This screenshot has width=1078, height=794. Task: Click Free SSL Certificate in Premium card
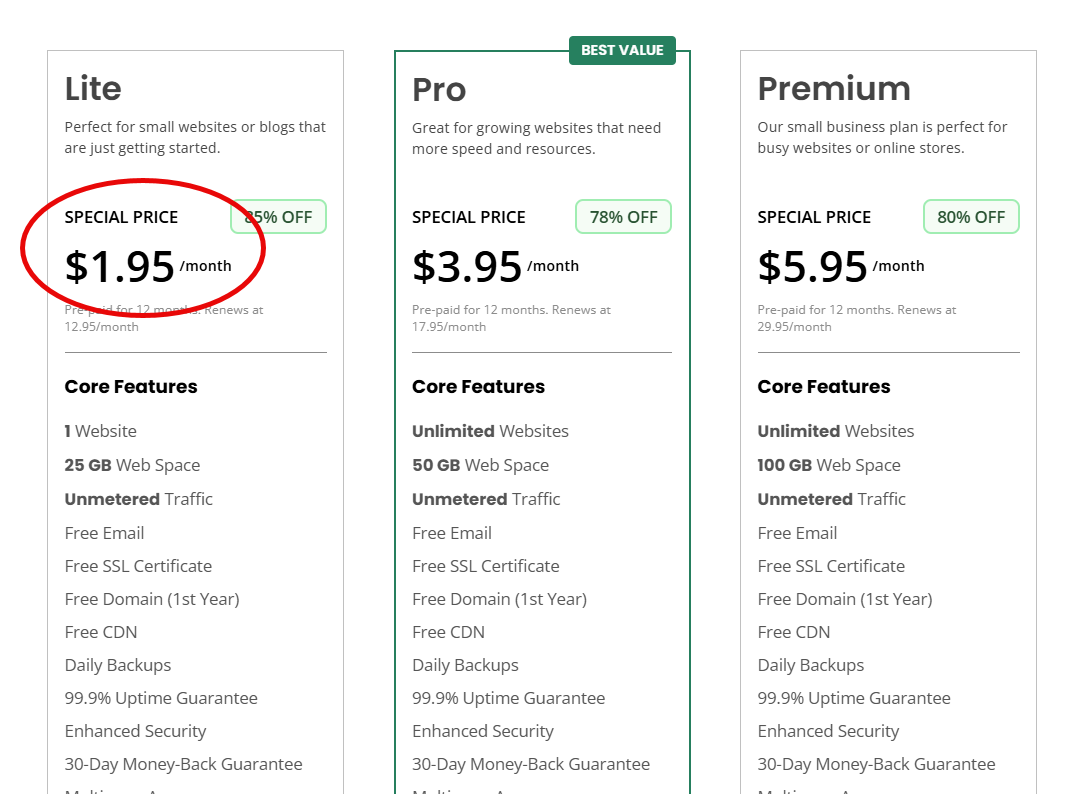[830, 566]
